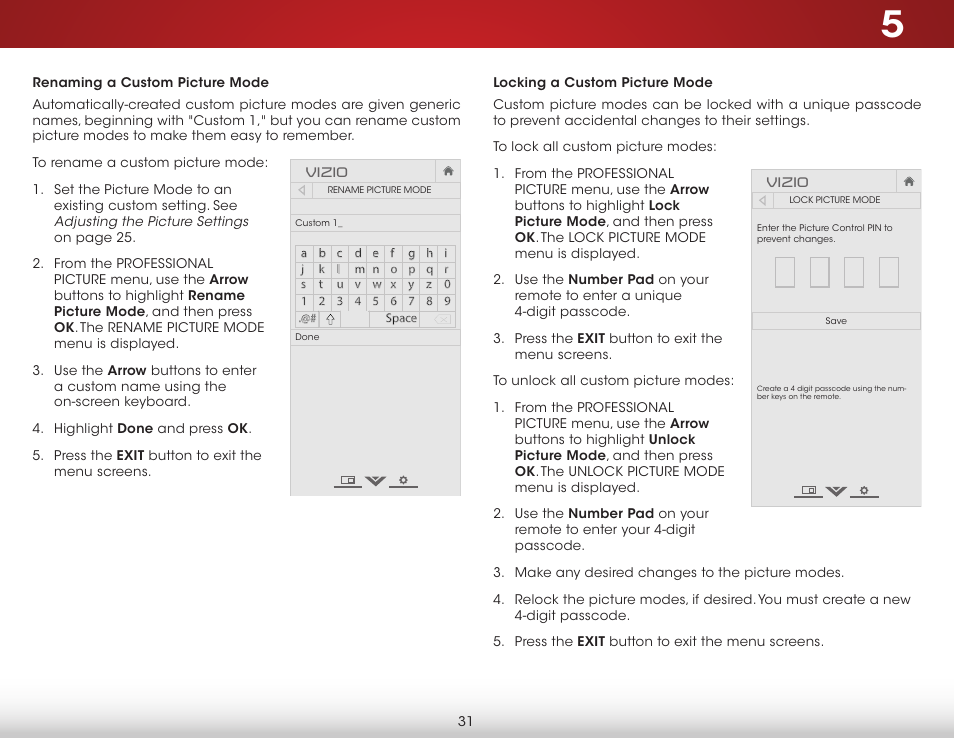
Task: Tap the number 5 key
Action: click(x=375, y=301)
